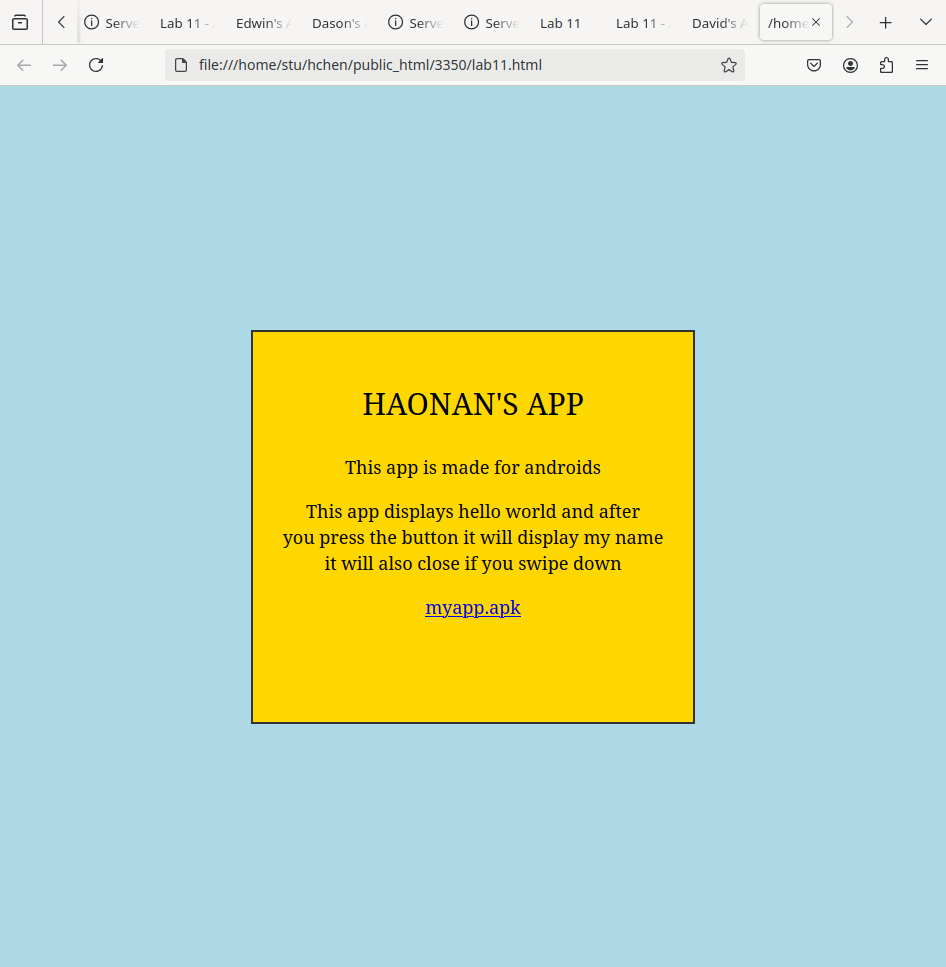Screen dimensions: 946x967
Task: Click the URL address bar field
Action: pos(450,65)
